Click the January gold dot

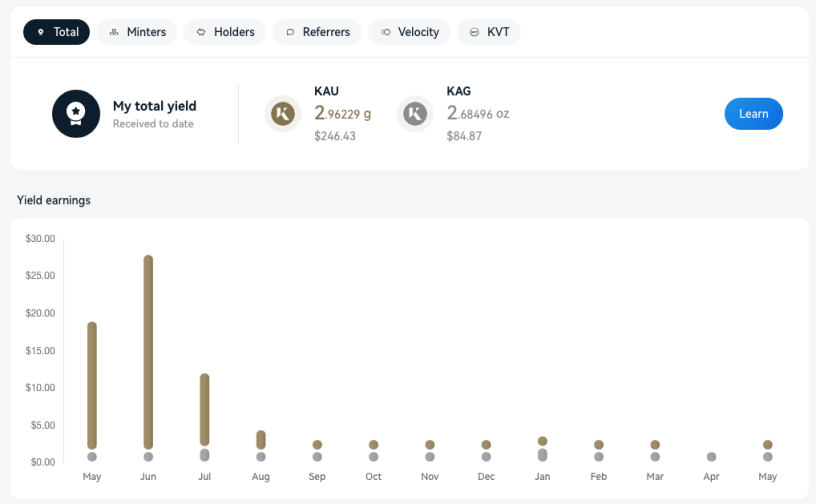542,441
